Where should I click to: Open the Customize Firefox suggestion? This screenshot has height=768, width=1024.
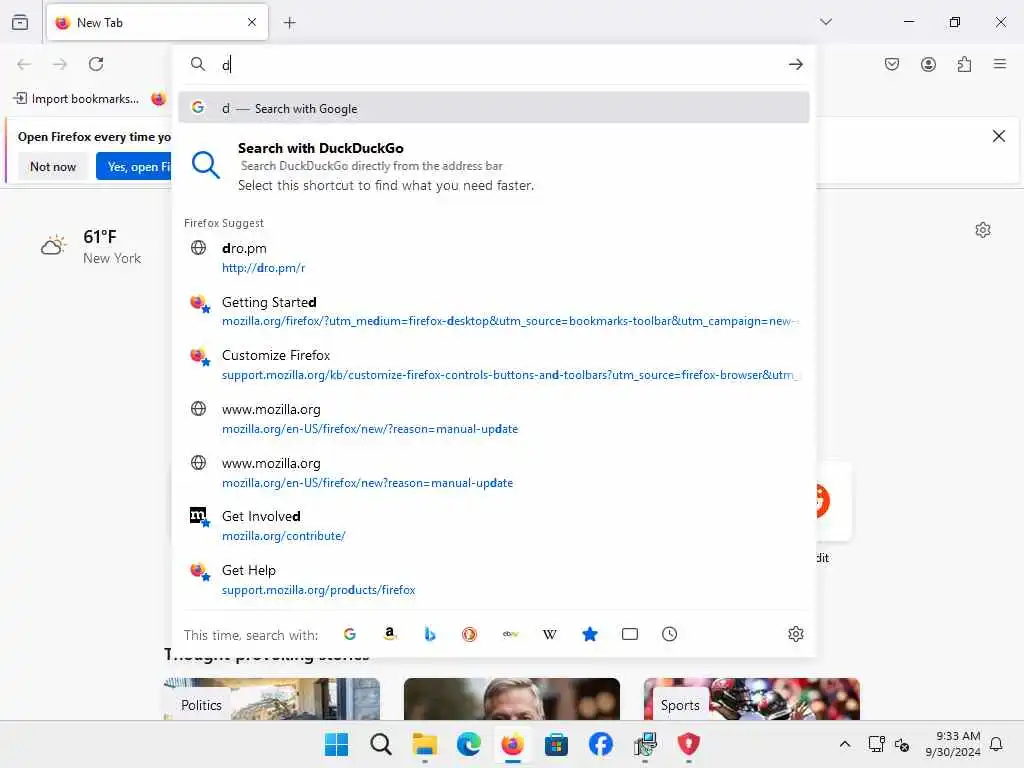[494, 364]
